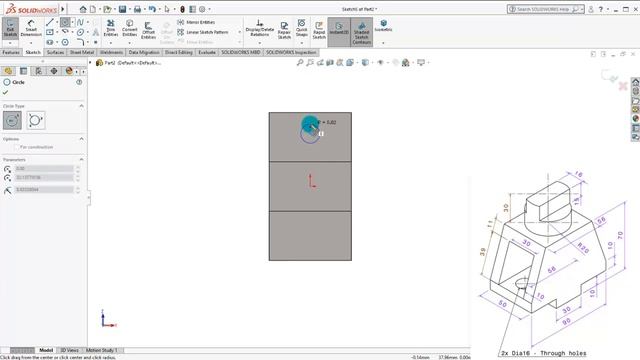
Task: Click Quick Snaps tool
Action: click(x=302, y=28)
